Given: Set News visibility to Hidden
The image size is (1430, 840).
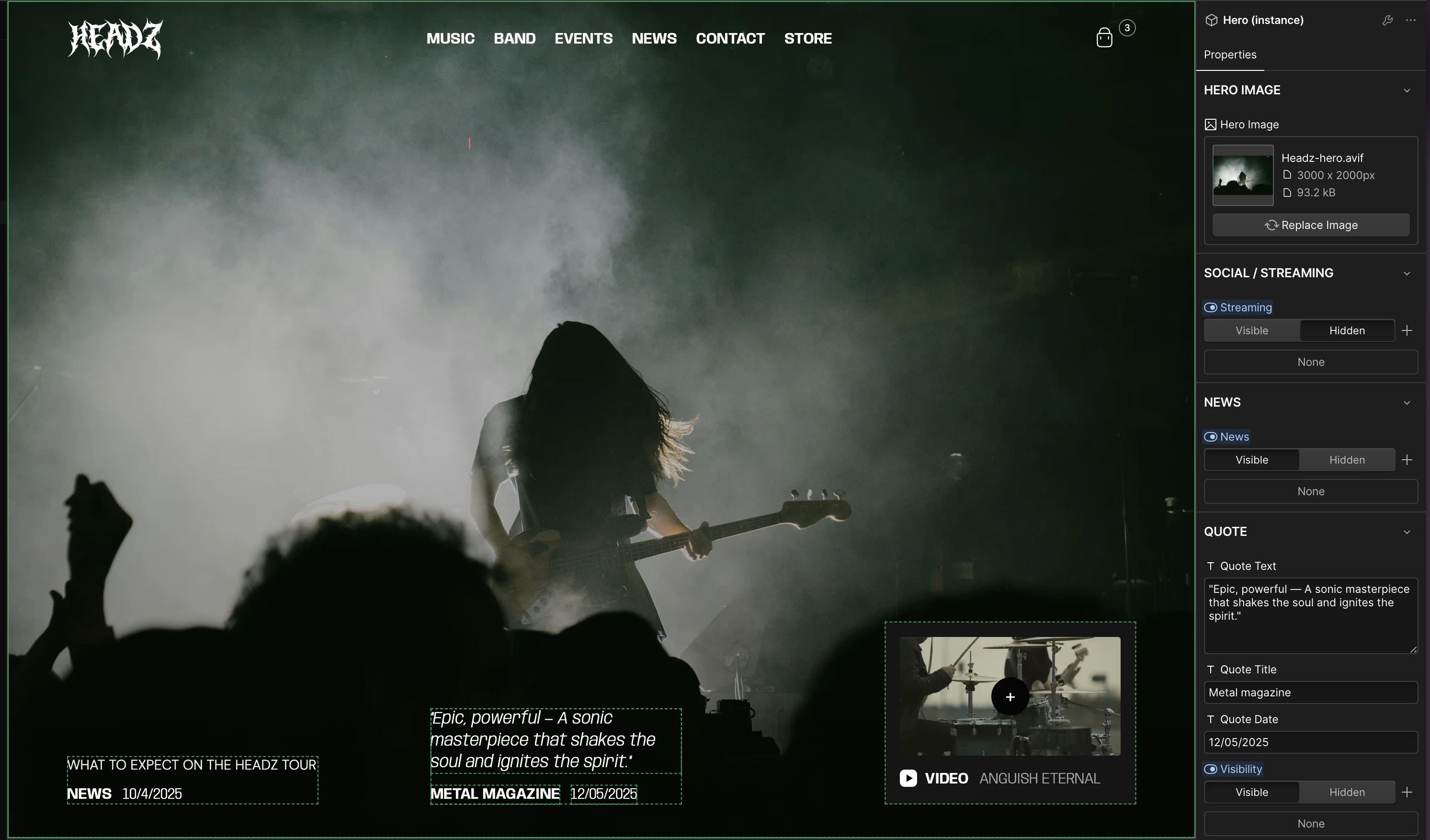Looking at the screenshot, I should pos(1347,460).
